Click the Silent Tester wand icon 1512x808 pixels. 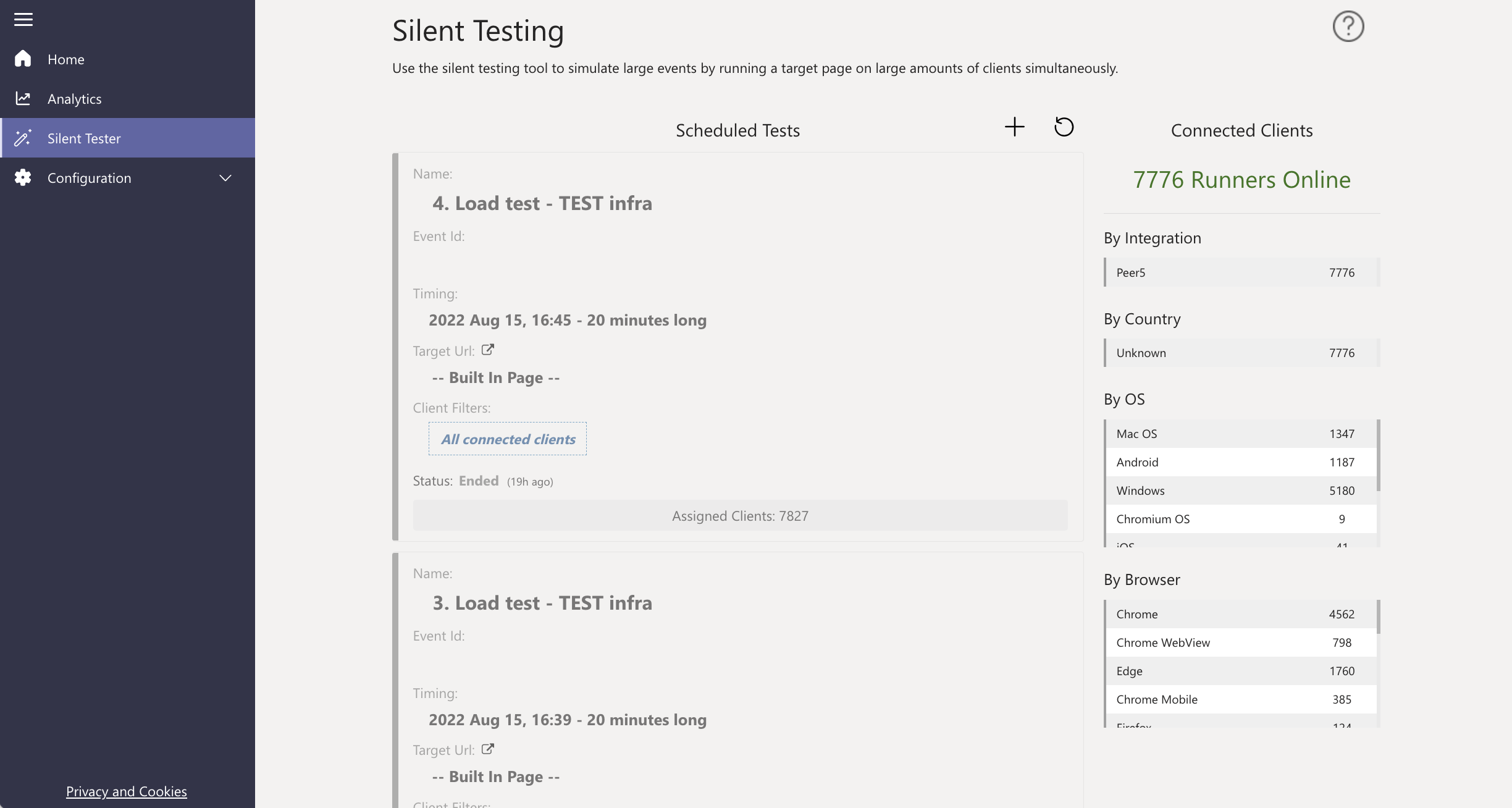[23, 138]
